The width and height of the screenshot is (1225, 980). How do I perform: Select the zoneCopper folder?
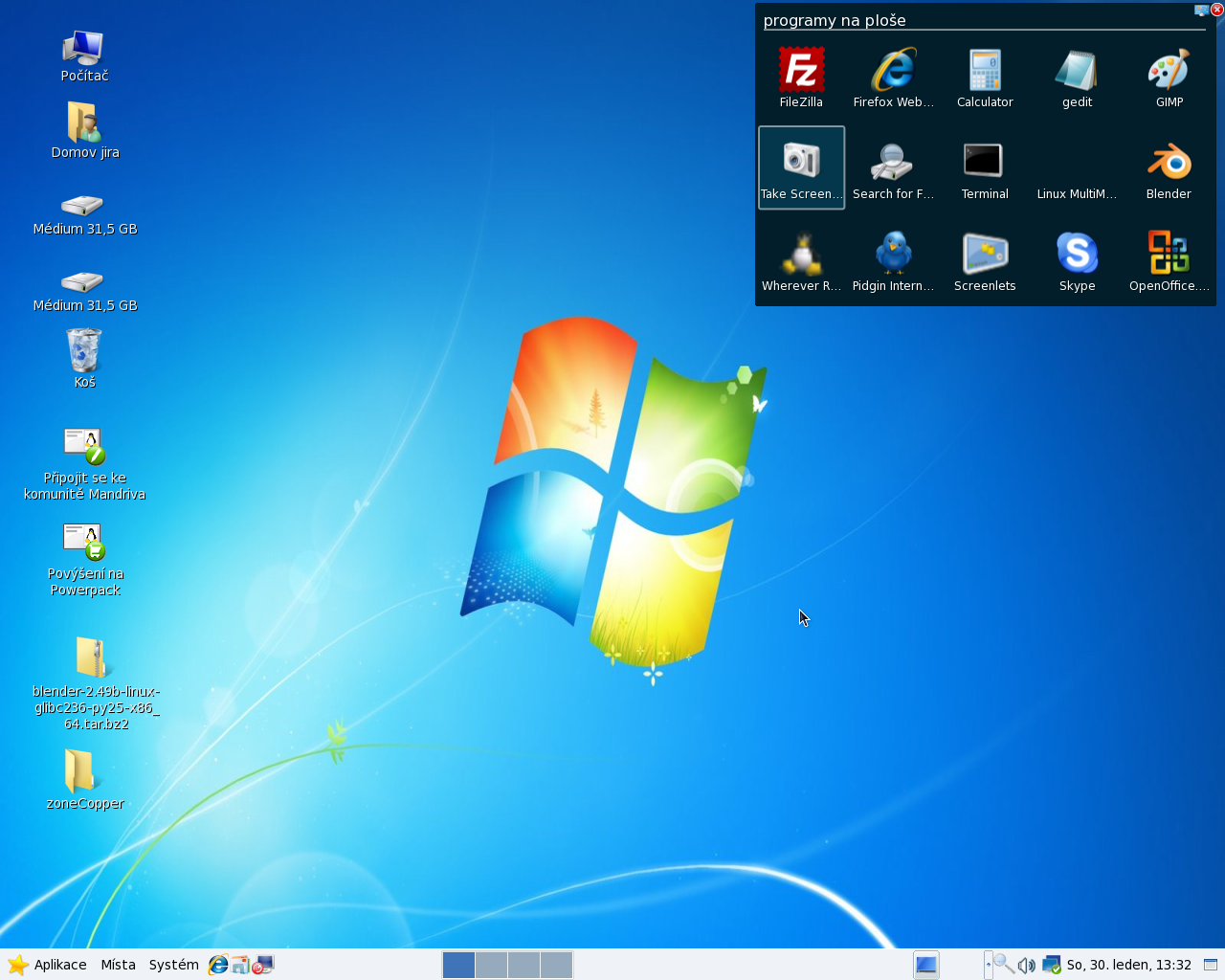[x=84, y=779]
